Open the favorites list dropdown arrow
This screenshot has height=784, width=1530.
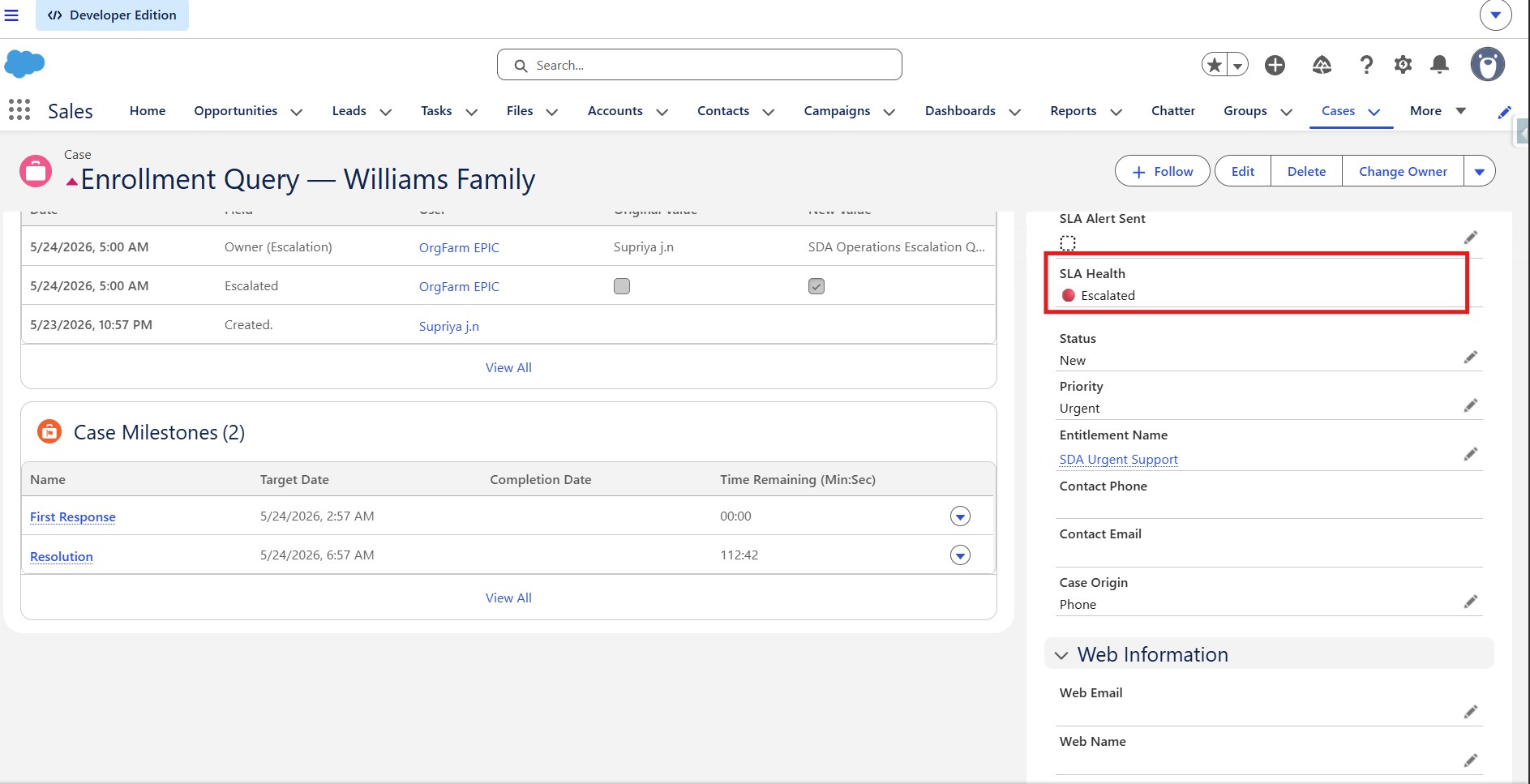1237,65
